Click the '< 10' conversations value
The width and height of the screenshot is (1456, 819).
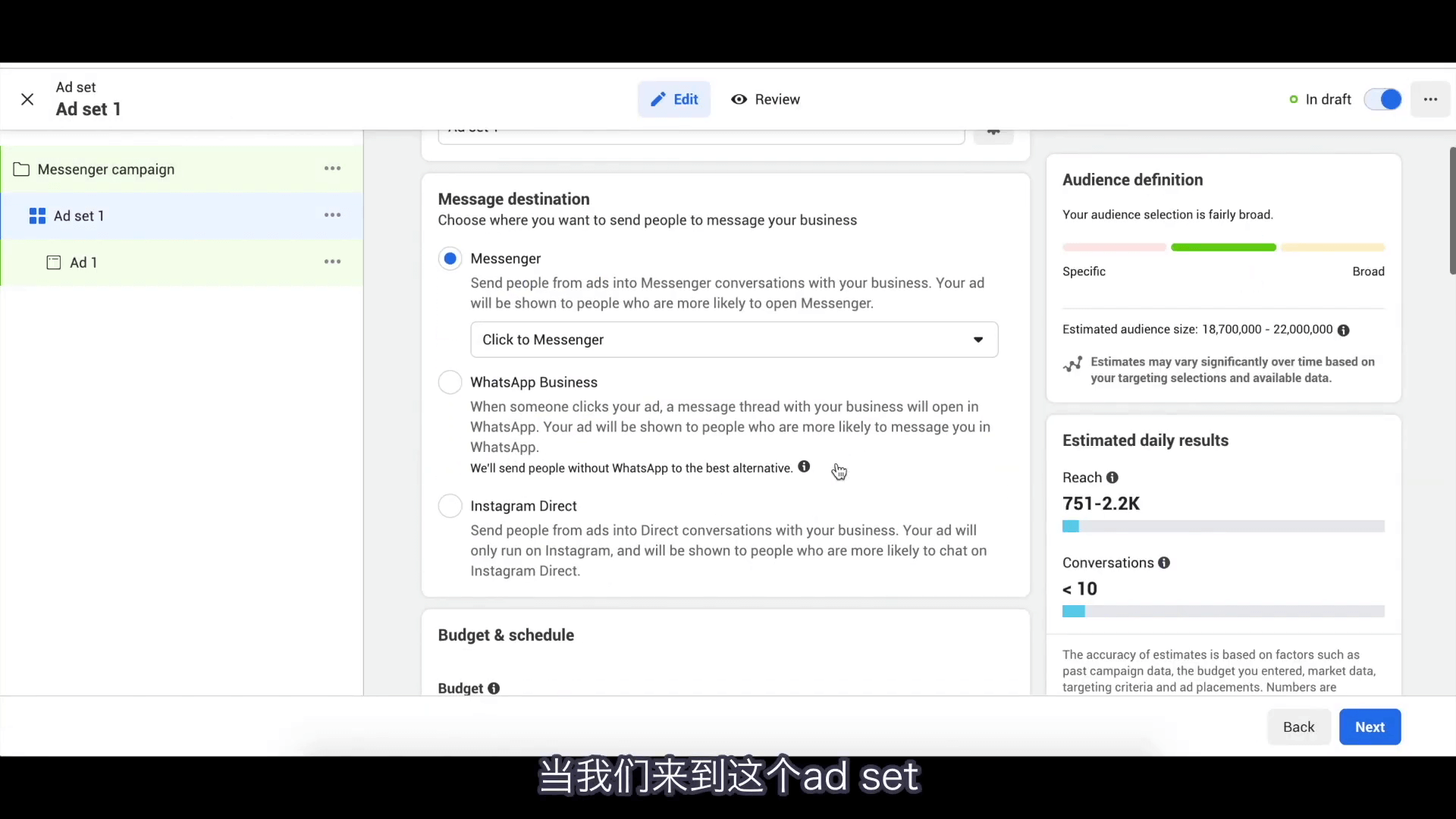pyautogui.click(x=1080, y=589)
